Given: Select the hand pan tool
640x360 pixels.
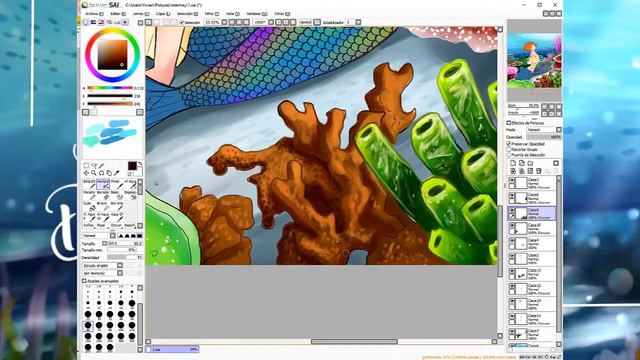Looking at the screenshot, I should (x=109, y=173).
